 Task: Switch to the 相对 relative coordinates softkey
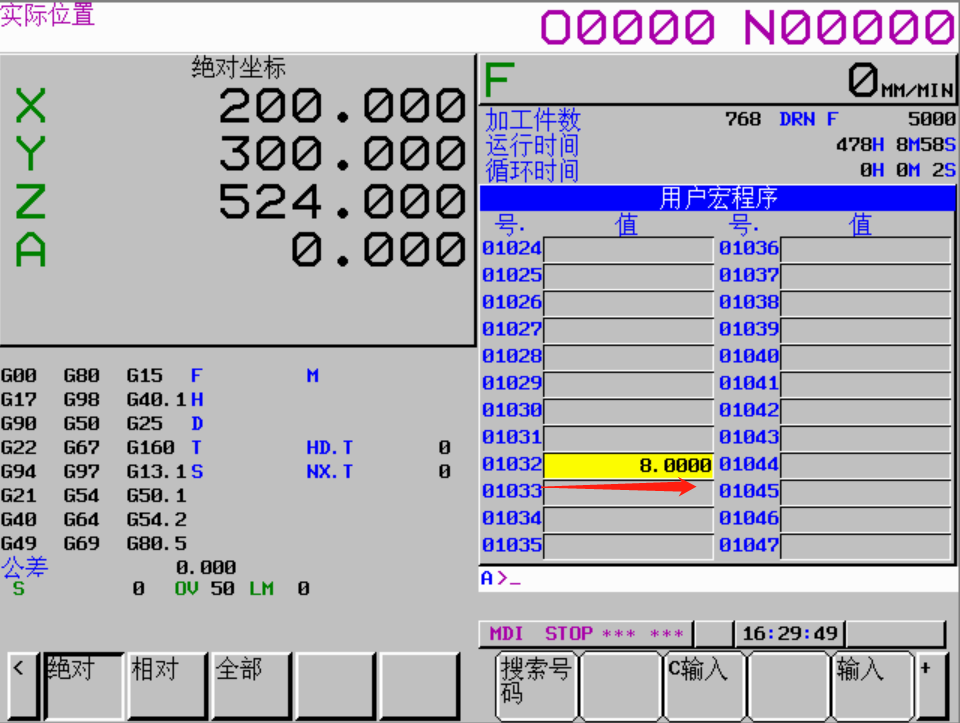pyautogui.click(x=167, y=685)
